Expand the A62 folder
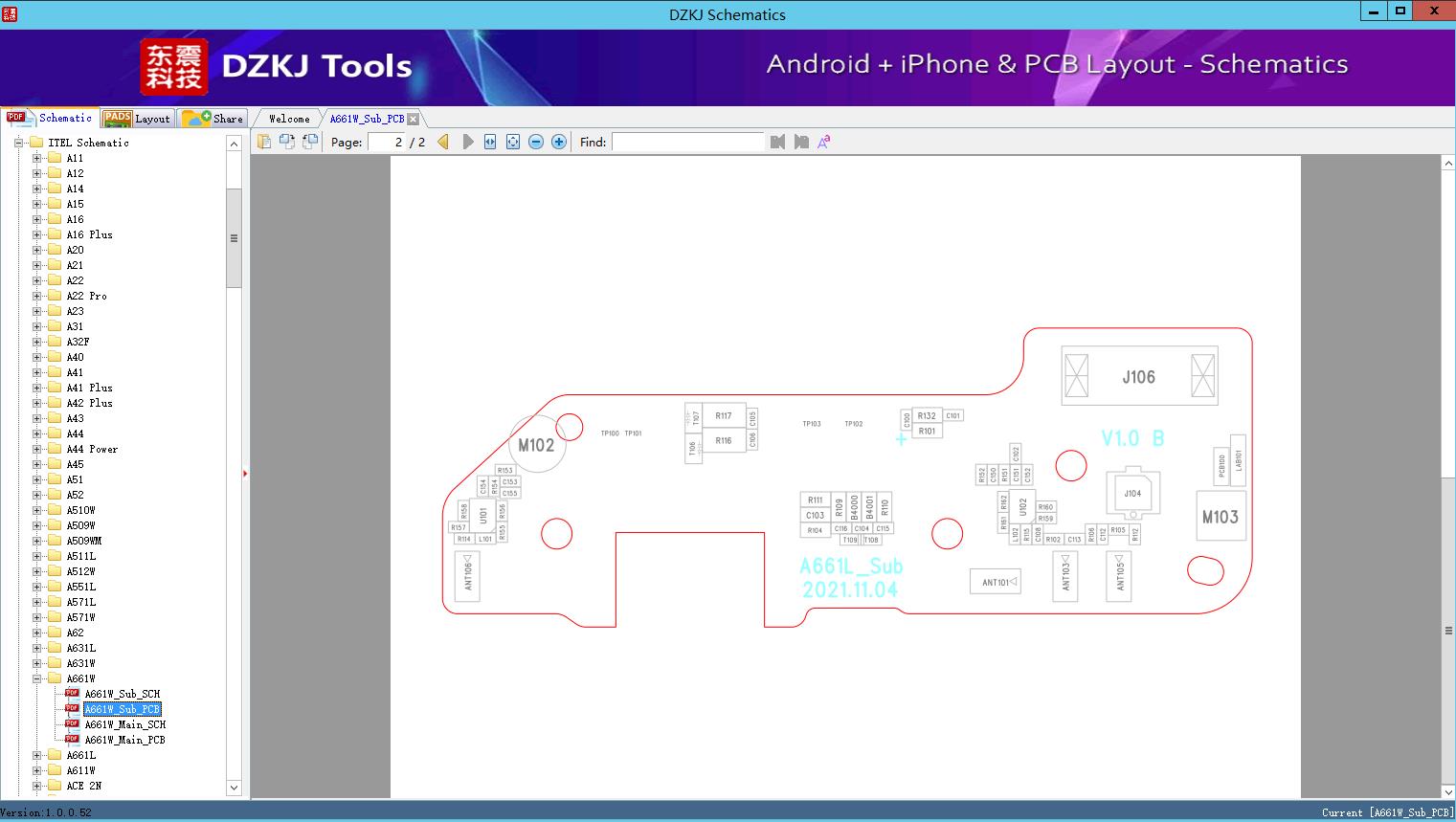 [37, 633]
